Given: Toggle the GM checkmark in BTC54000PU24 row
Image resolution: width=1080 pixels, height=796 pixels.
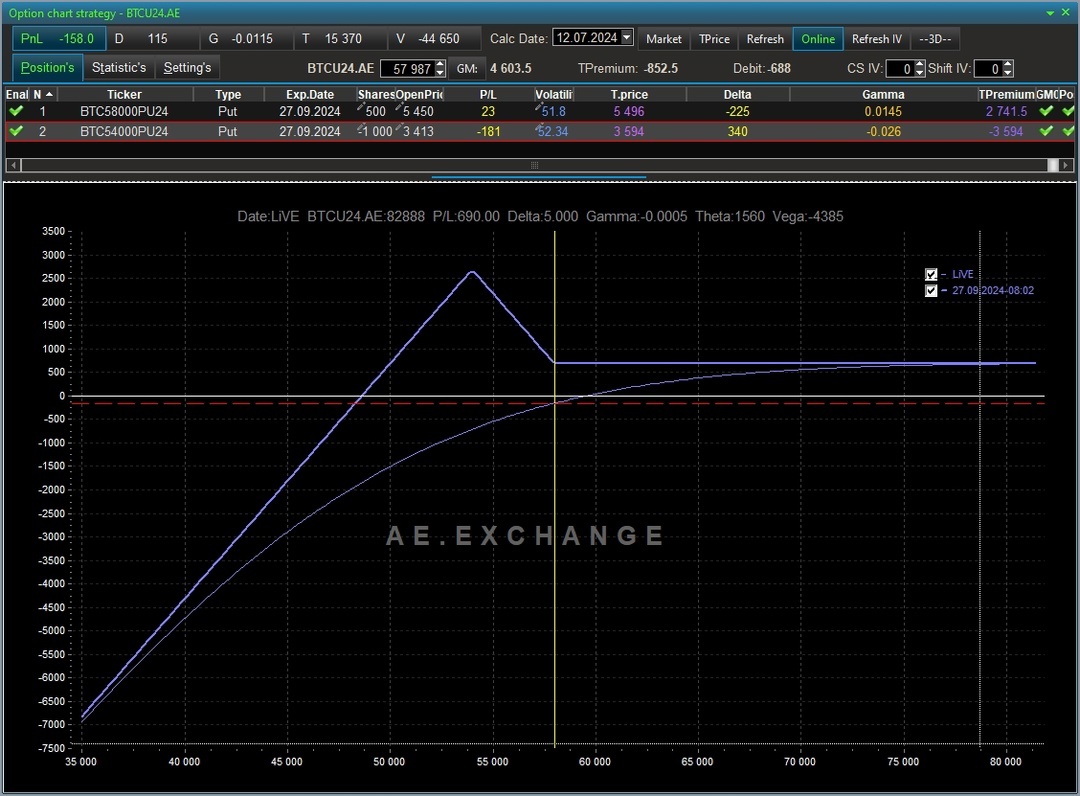Looking at the screenshot, I should click(1046, 131).
